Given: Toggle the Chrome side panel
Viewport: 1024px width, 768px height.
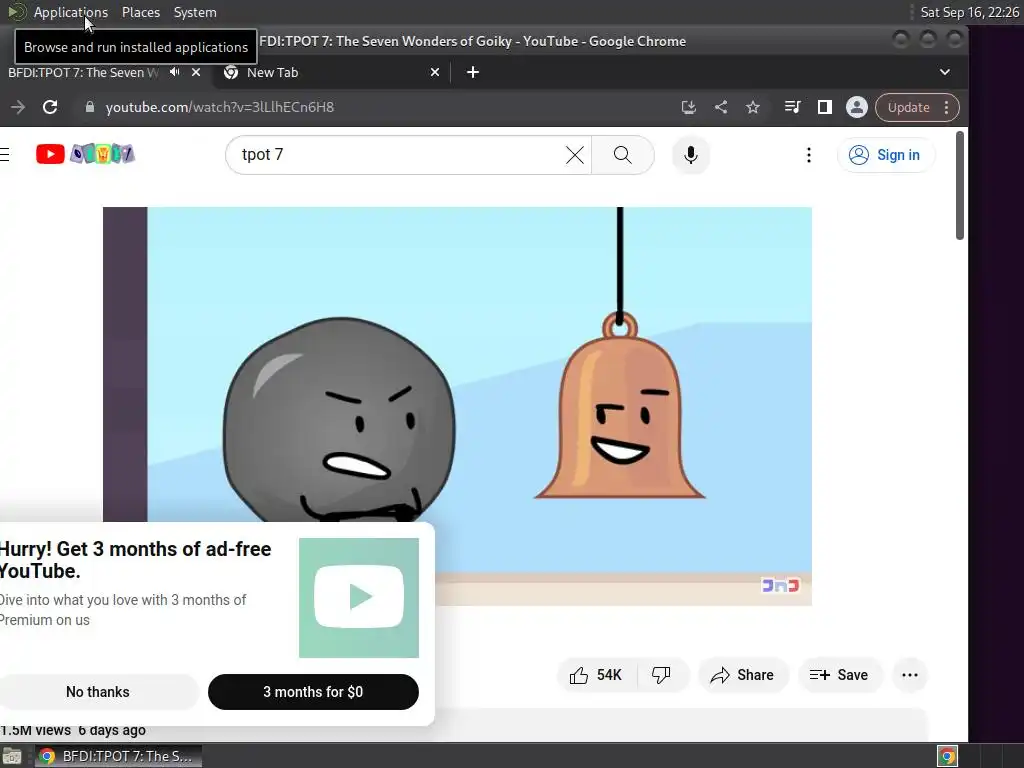Looking at the screenshot, I should click(825, 107).
